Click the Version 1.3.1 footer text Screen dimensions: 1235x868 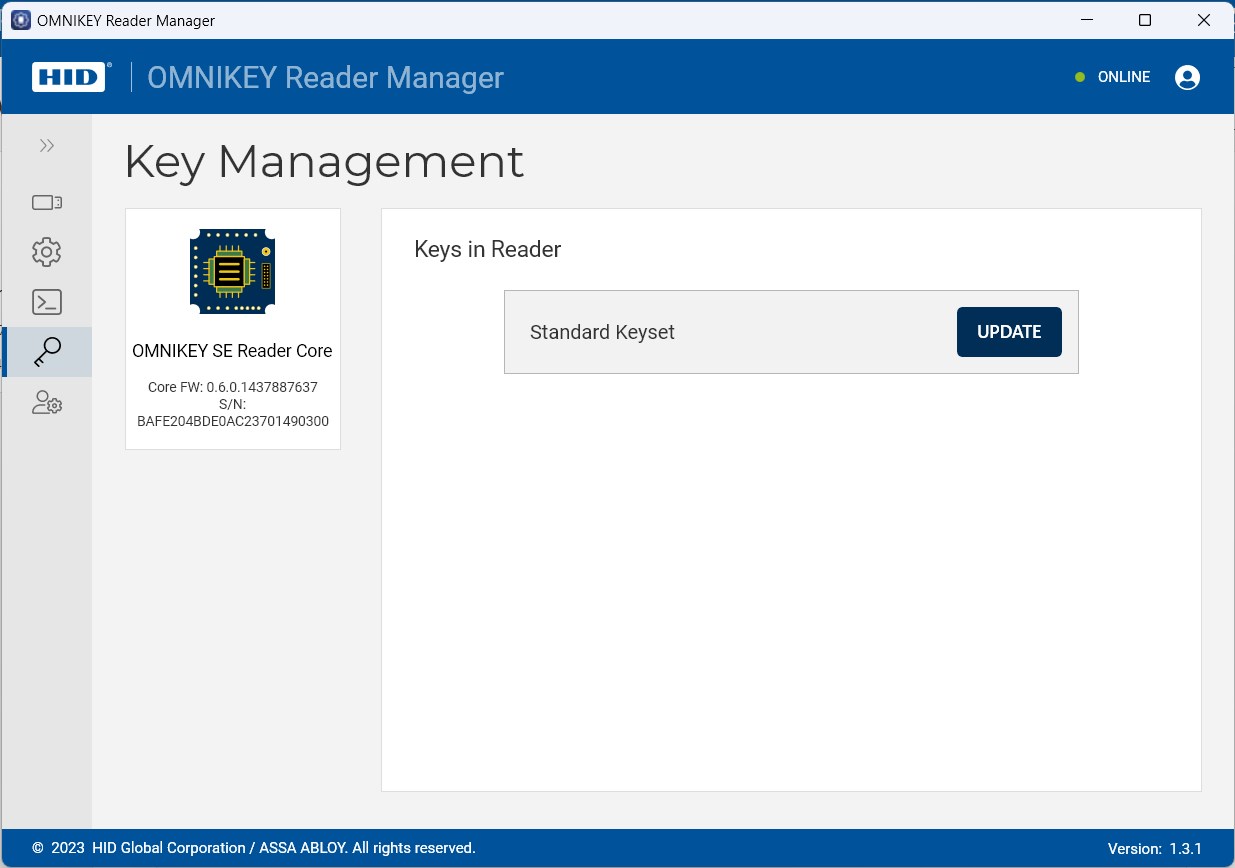click(1155, 849)
